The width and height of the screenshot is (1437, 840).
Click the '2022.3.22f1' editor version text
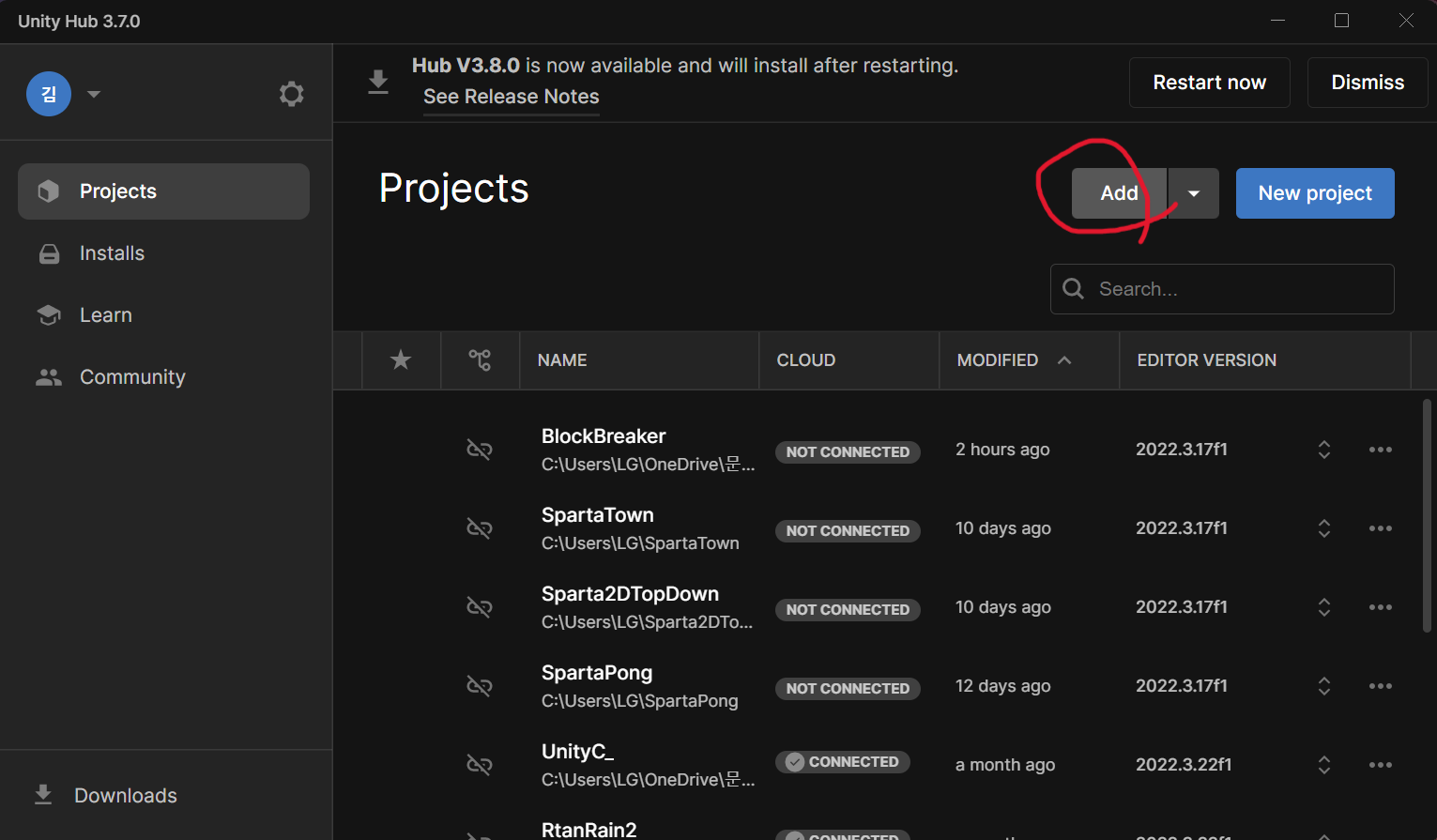(1184, 765)
